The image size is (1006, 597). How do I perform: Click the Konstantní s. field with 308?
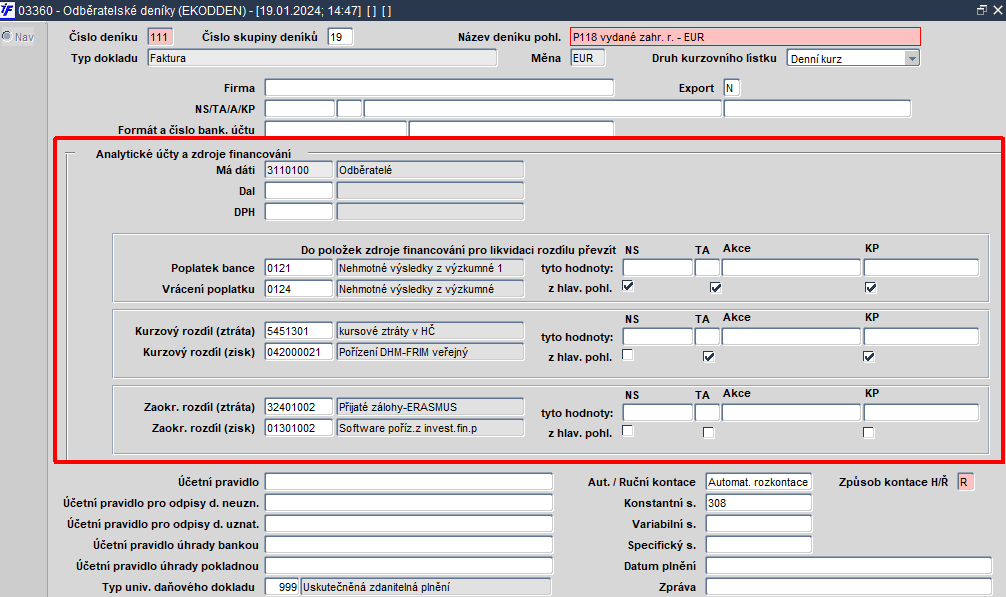point(758,503)
